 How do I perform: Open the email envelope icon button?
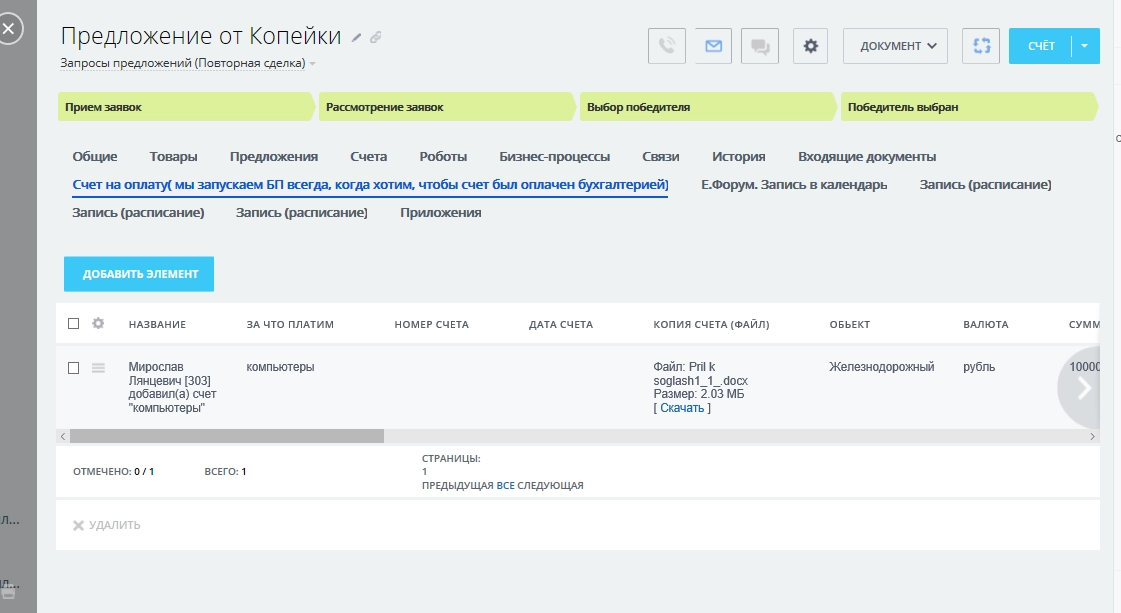tap(713, 46)
